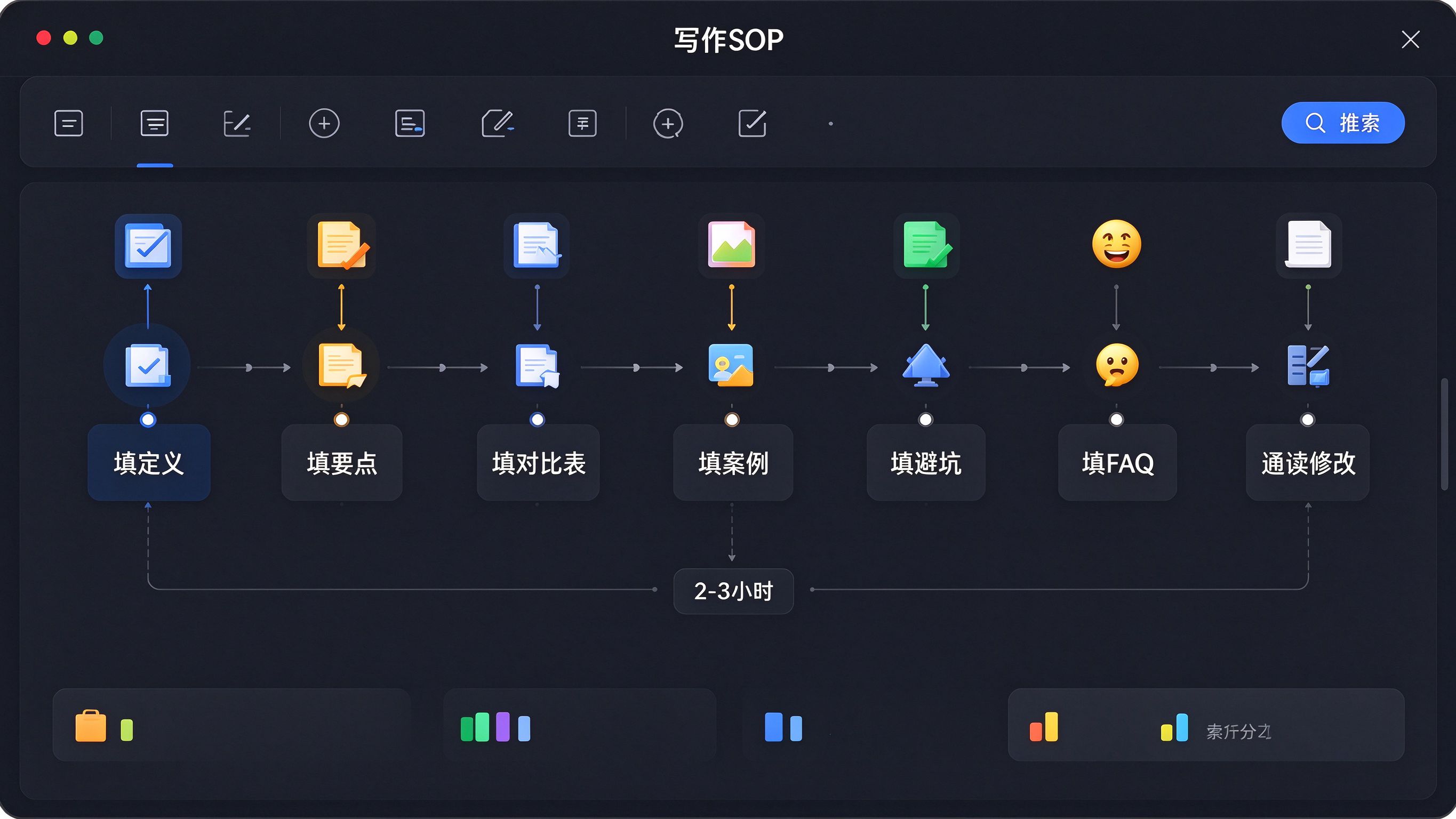Click the photo-contact node for 填案例
This screenshot has width=1456, height=819.
pyautogui.click(x=731, y=366)
